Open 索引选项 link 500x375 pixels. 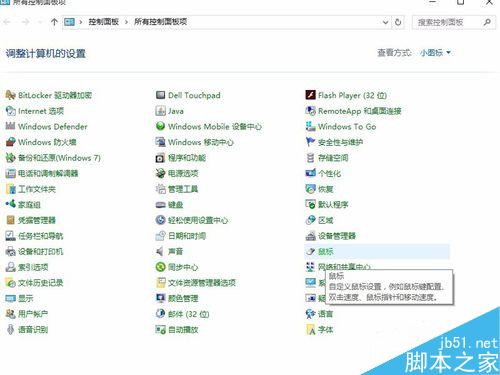(x=33, y=267)
